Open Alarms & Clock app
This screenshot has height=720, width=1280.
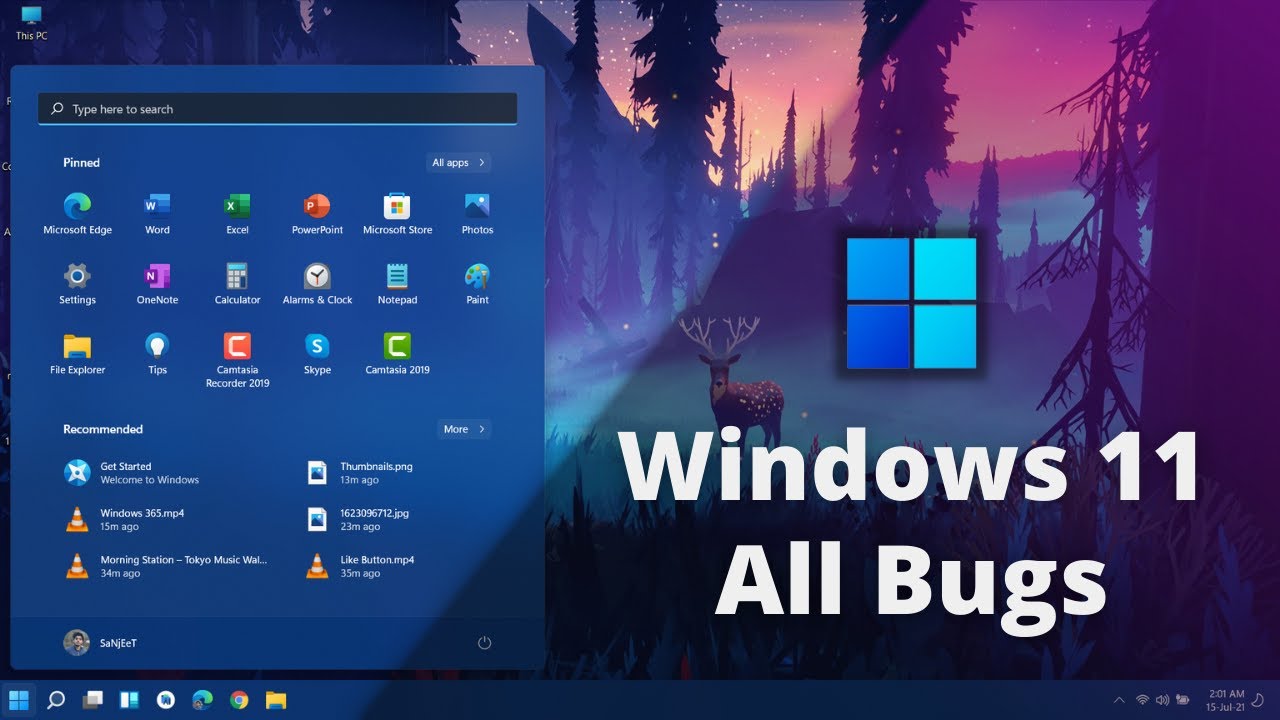[x=317, y=284]
